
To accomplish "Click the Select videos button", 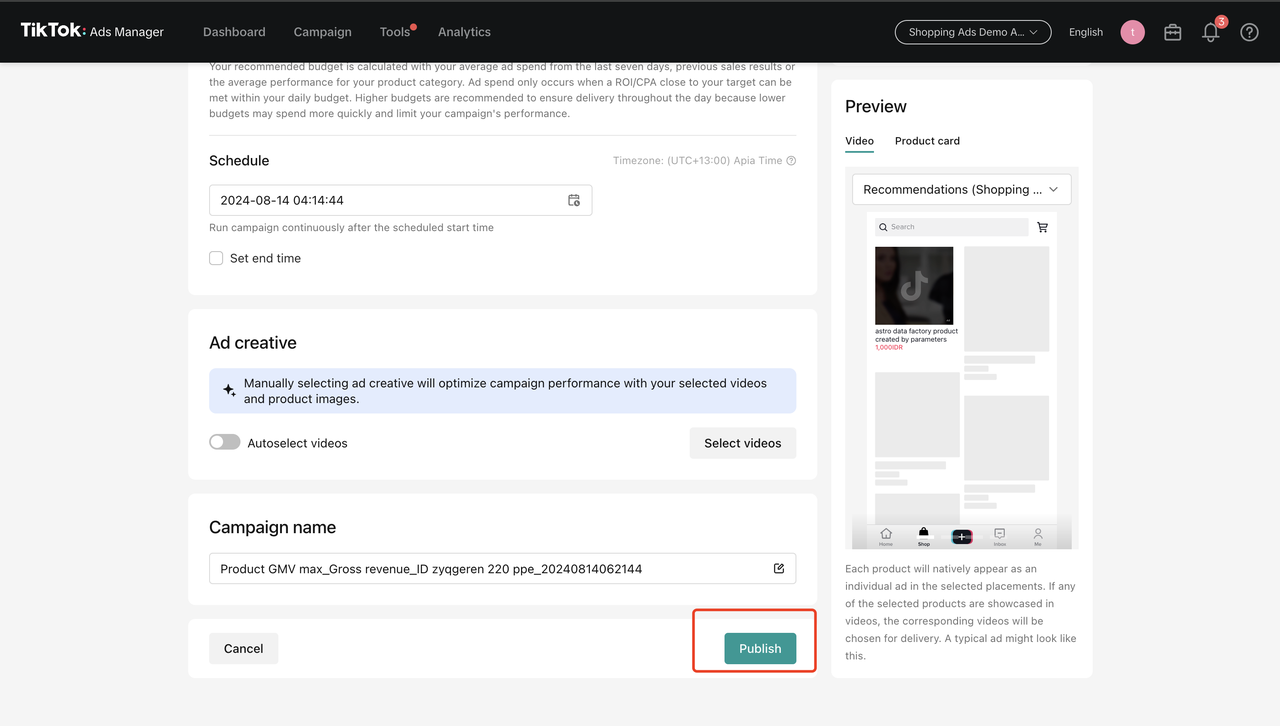I will click(742, 443).
